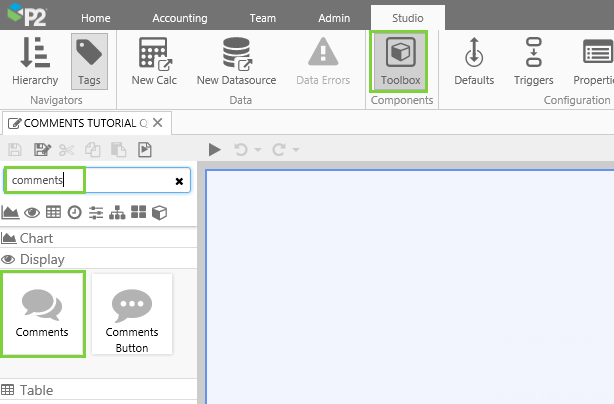Create a New Calc
The image size is (614, 404).
154,61
